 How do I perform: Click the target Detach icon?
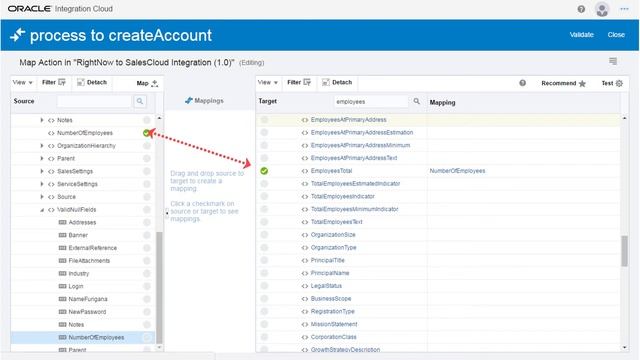(x=326, y=82)
